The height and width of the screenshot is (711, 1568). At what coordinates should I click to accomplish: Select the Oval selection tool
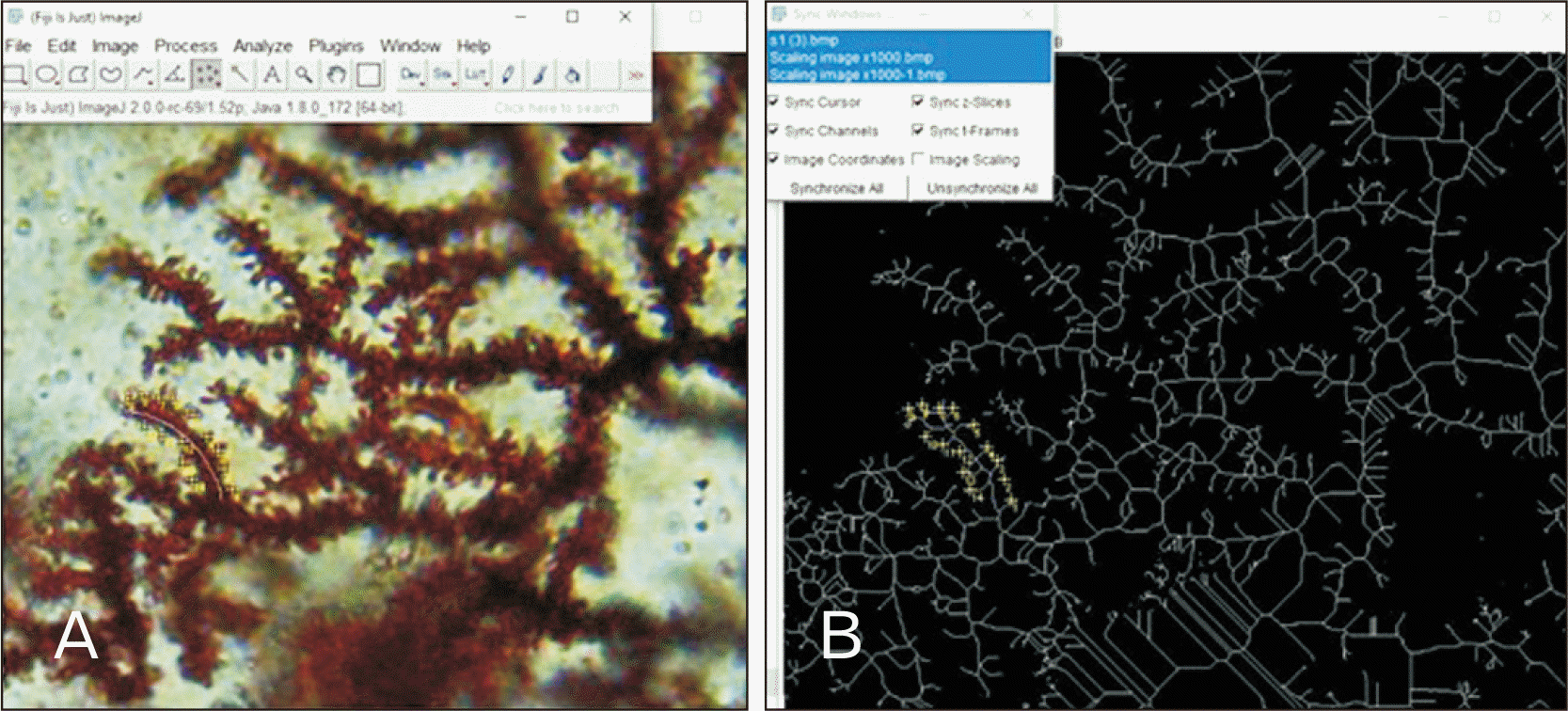pyautogui.click(x=47, y=74)
